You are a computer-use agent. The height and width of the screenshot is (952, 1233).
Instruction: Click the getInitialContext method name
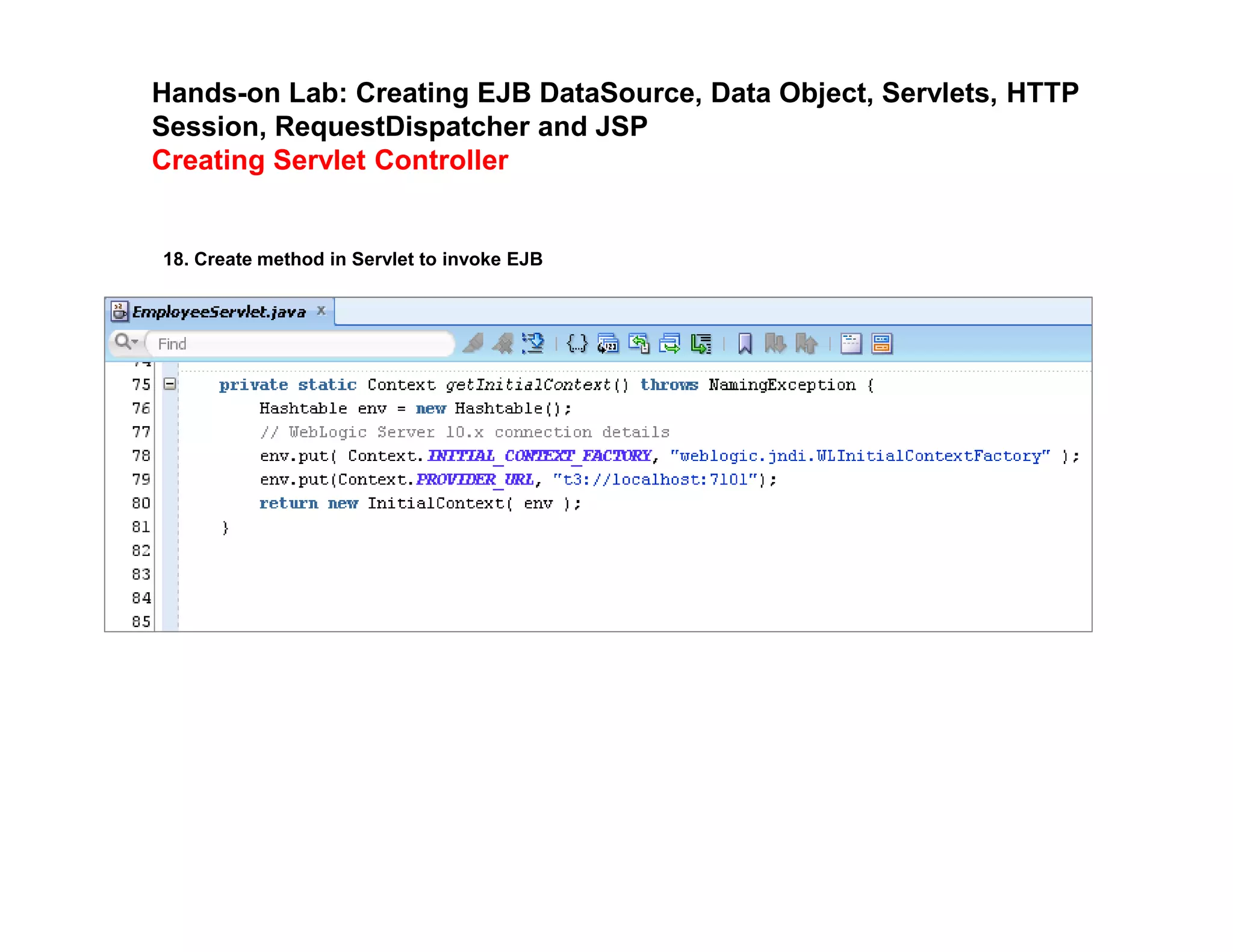pyautogui.click(x=528, y=385)
